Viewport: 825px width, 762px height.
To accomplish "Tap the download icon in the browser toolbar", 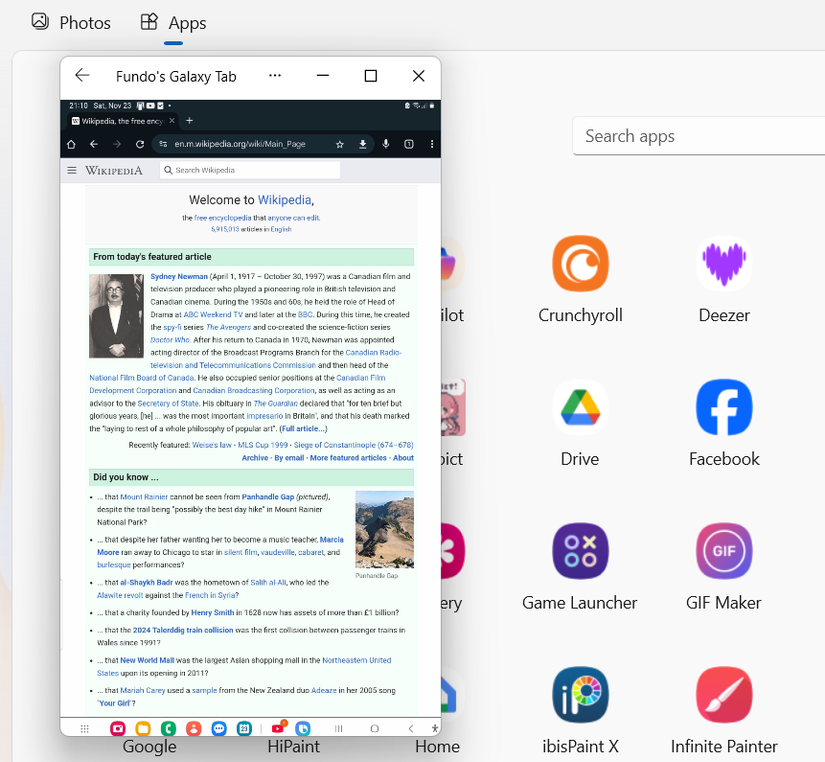I will (362, 144).
